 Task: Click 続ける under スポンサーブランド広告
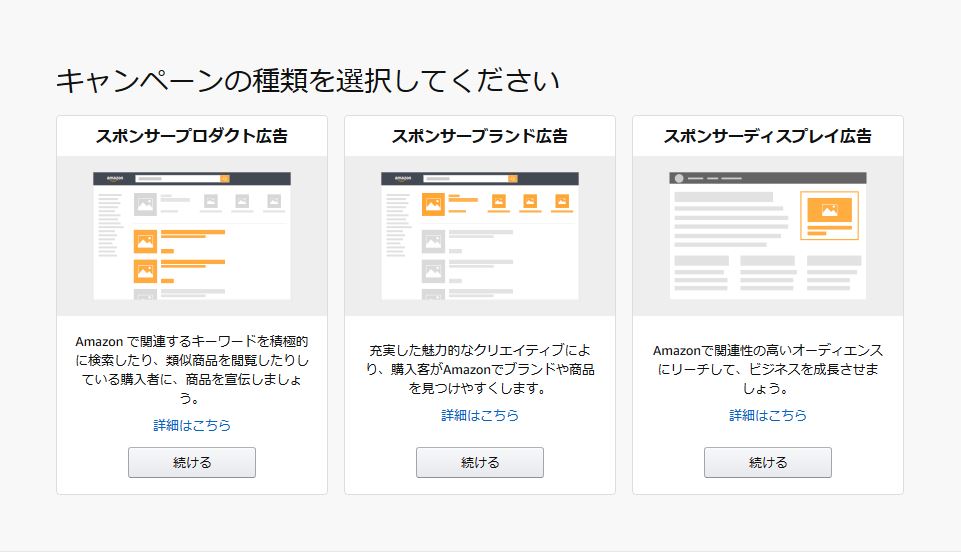click(480, 462)
